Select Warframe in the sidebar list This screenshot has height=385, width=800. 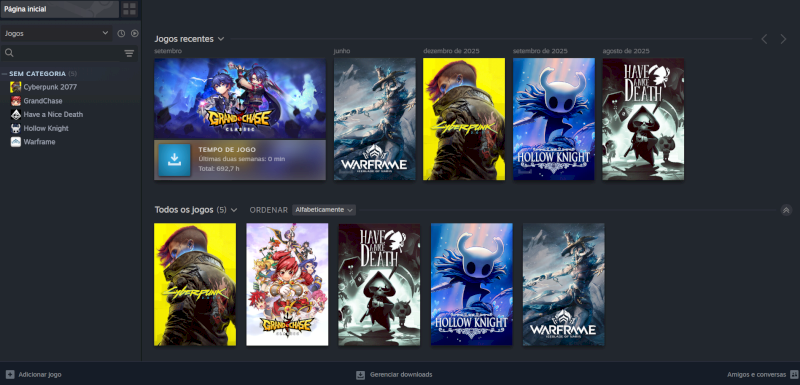39,142
